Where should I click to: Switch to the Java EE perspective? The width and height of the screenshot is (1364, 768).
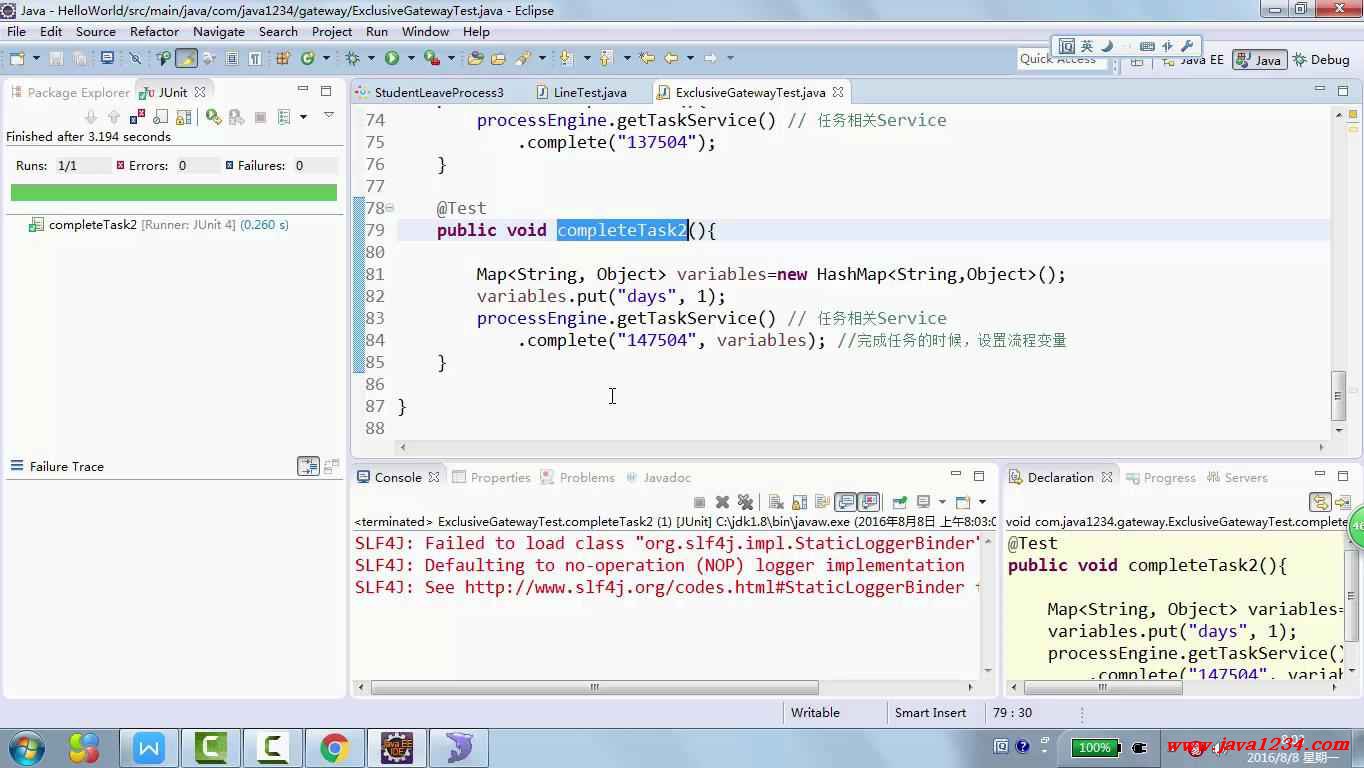tap(1191, 60)
